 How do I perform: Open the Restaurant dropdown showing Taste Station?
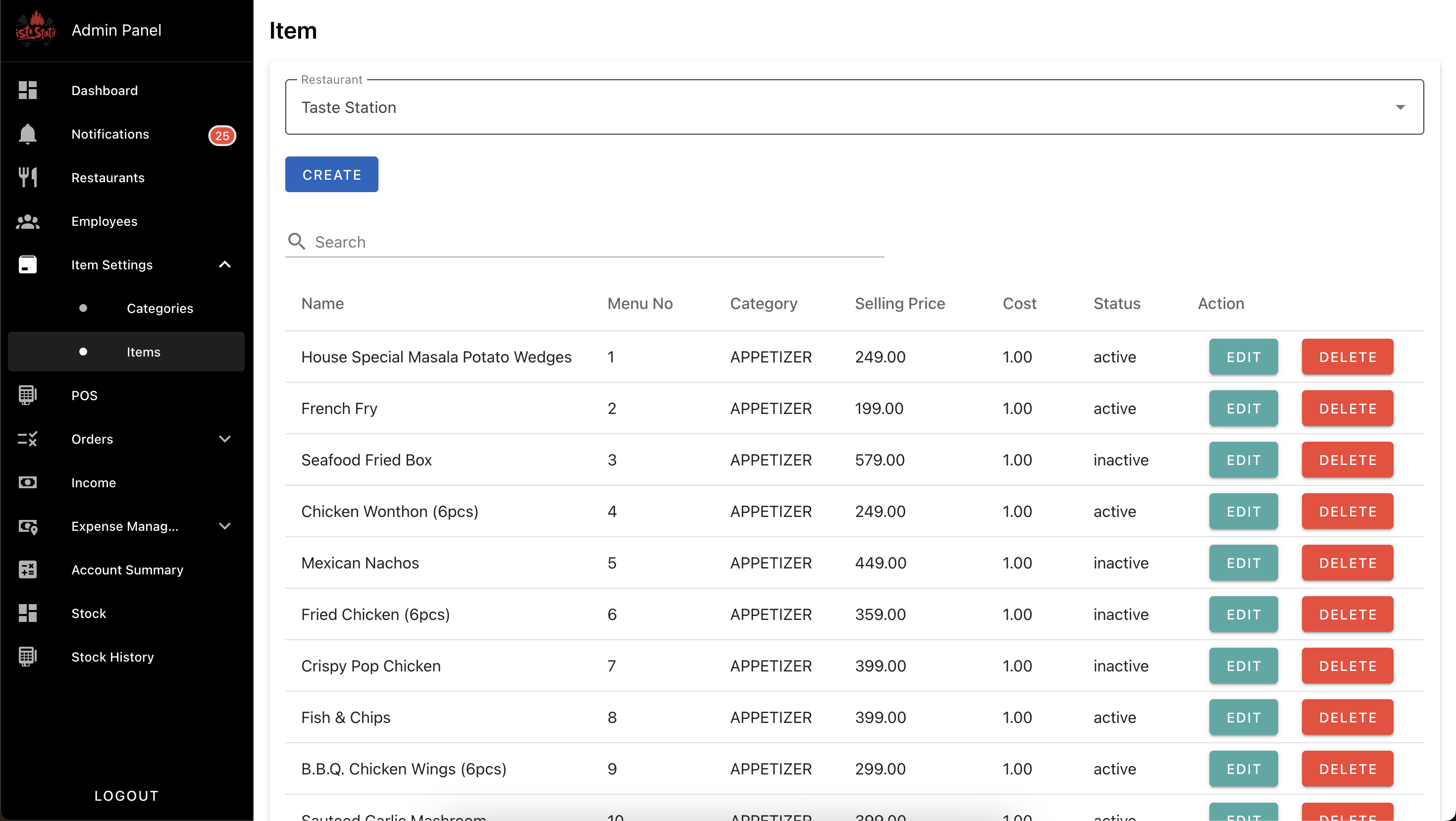pos(853,107)
